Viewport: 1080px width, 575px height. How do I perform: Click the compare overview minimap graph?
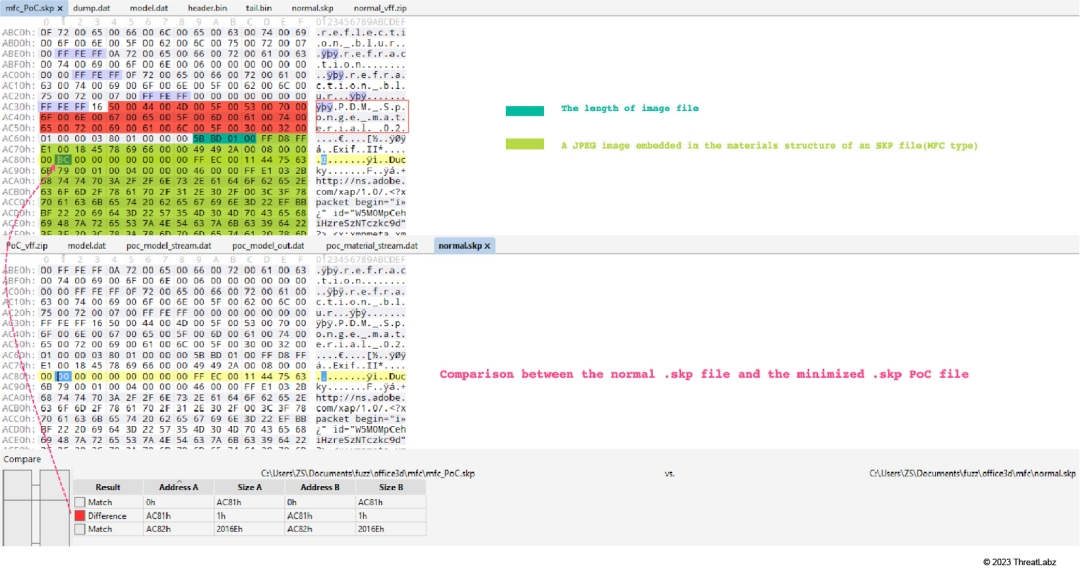[x=35, y=510]
